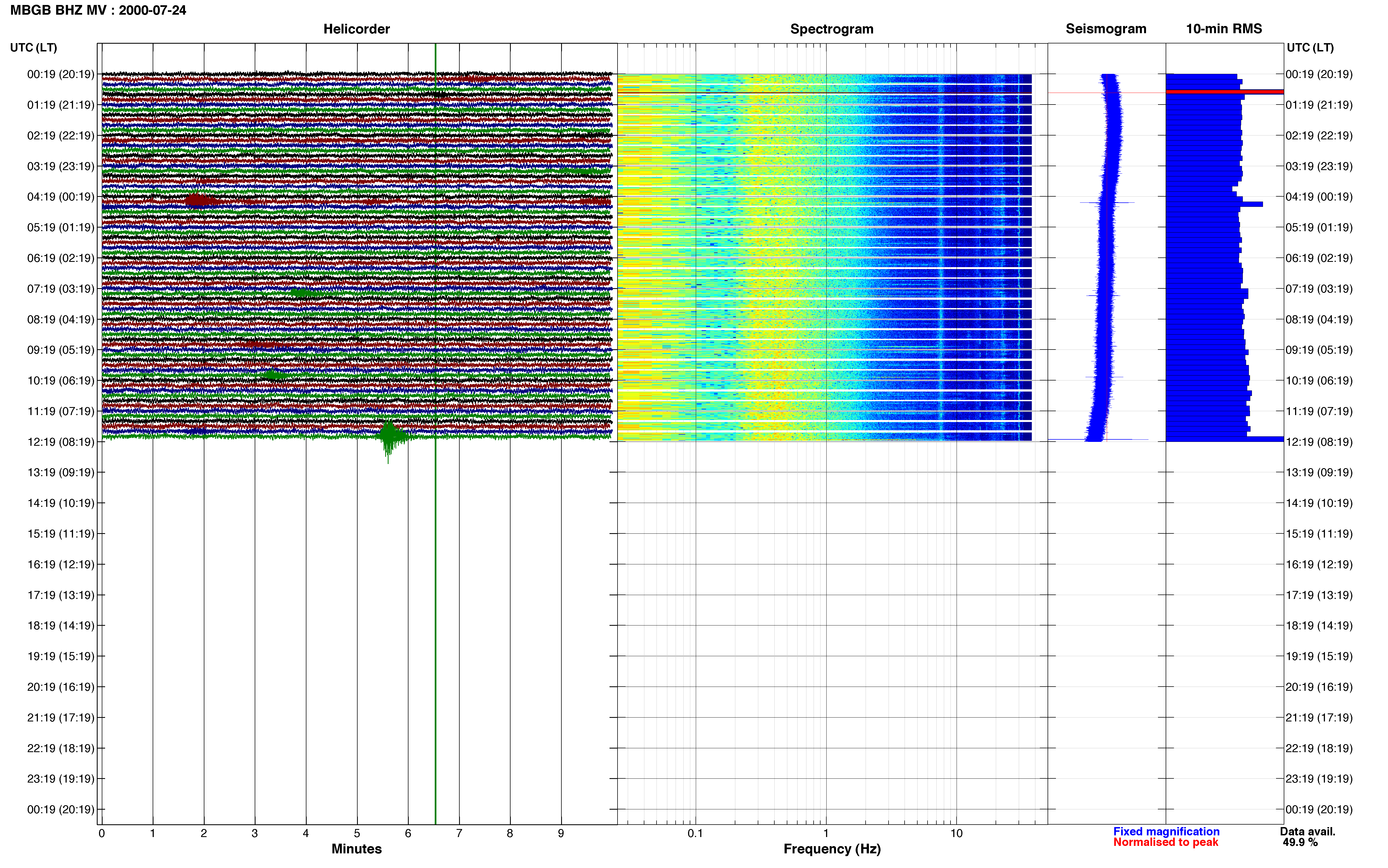Click minute tick label '9' on helicorder axis
The image size is (1388, 868).
[x=561, y=833]
